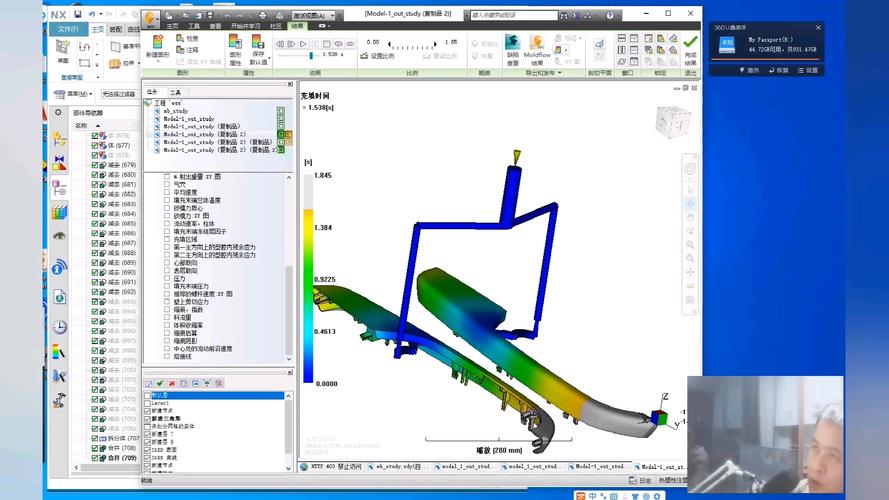Click the Moldflow application menu button
The height and width of the screenshot is (500, 889).
point(150,18)
